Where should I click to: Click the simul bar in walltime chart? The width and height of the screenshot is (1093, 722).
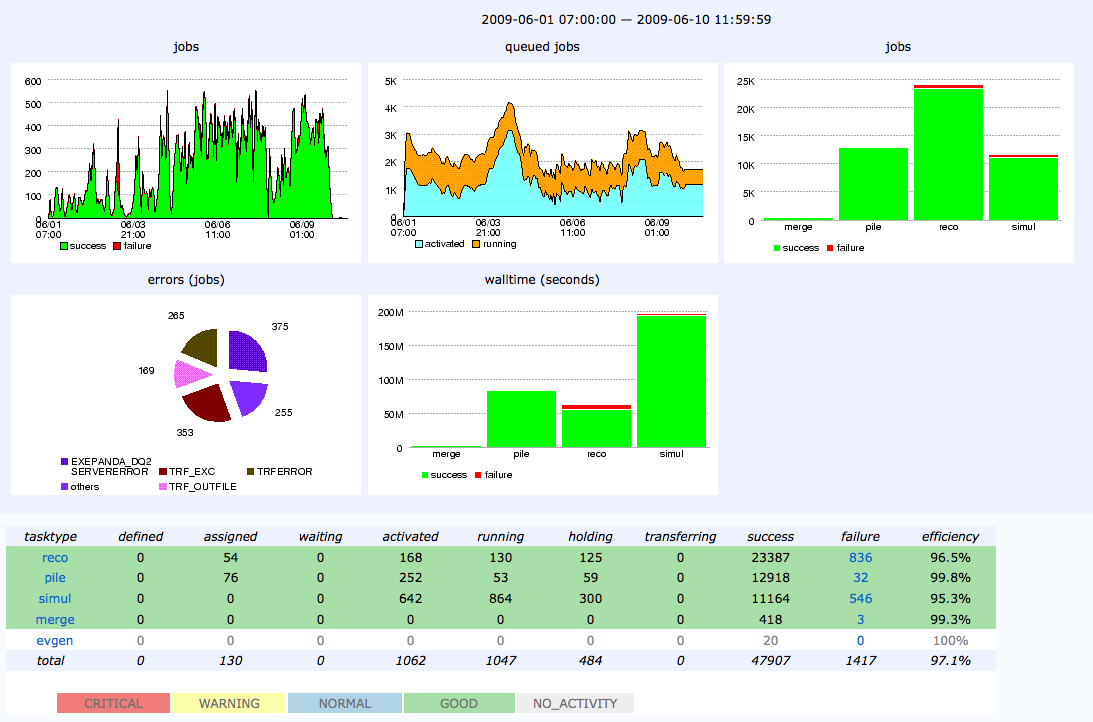tap(671, 381)
